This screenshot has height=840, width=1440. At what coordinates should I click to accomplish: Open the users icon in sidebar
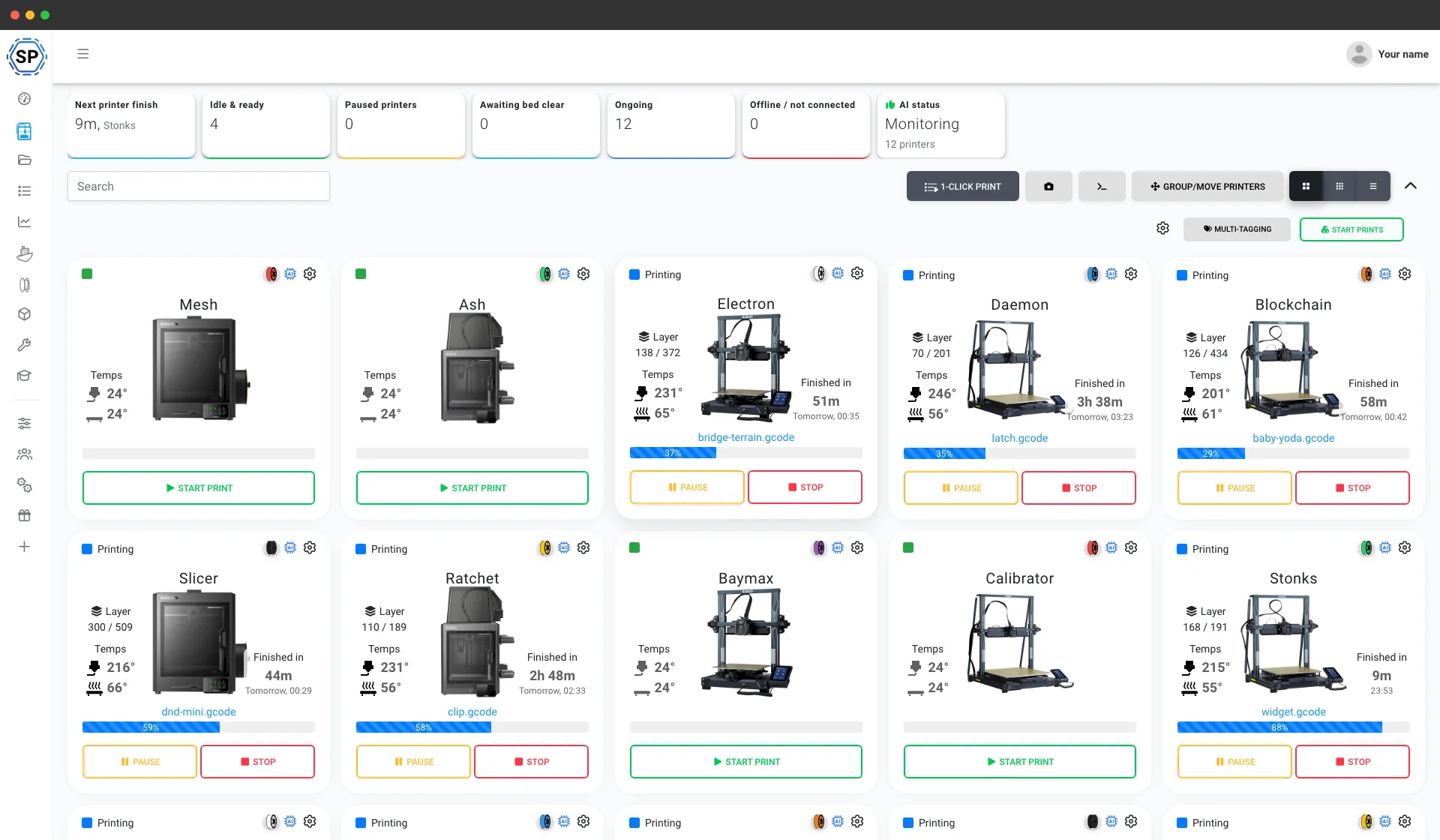(x=25, y=454)
